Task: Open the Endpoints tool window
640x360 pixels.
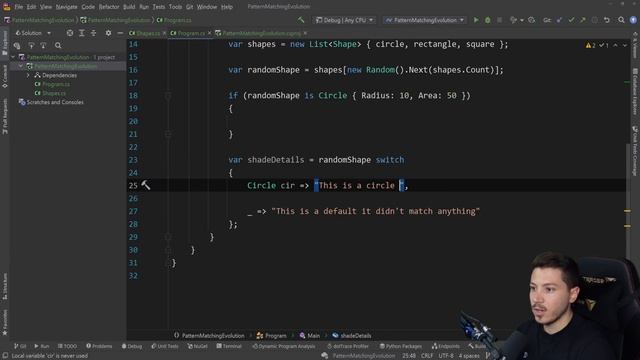Action: coord(446,346)
